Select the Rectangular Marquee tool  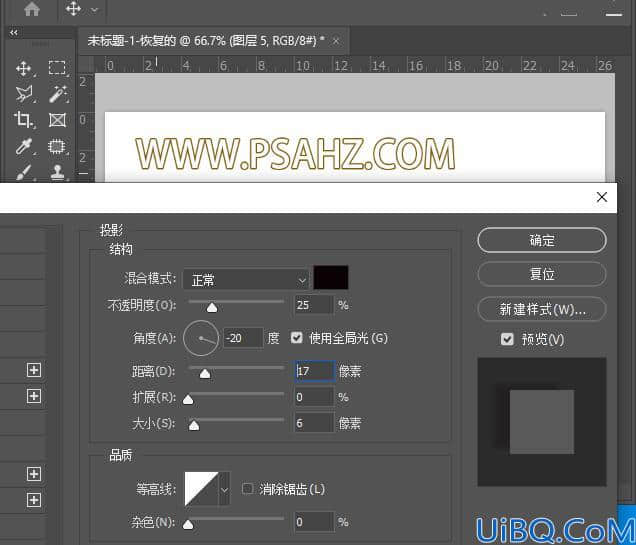pyautogui.click(x=57, y=68)
